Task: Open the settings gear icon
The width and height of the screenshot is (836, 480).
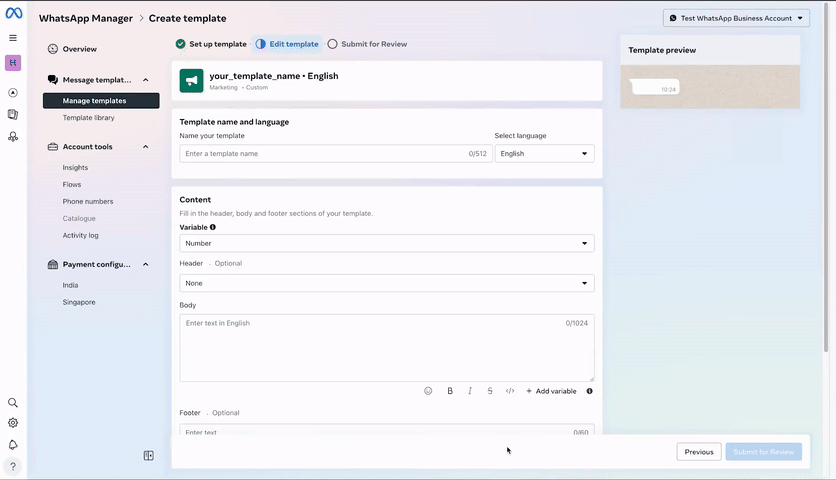Action: tap(13, 423)
